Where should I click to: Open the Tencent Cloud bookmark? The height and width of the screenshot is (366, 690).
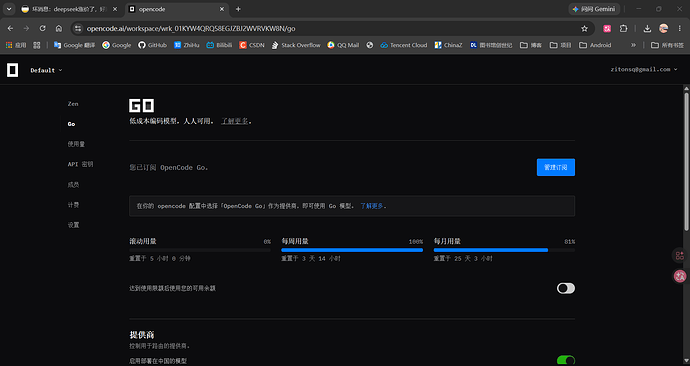point(404,45)
